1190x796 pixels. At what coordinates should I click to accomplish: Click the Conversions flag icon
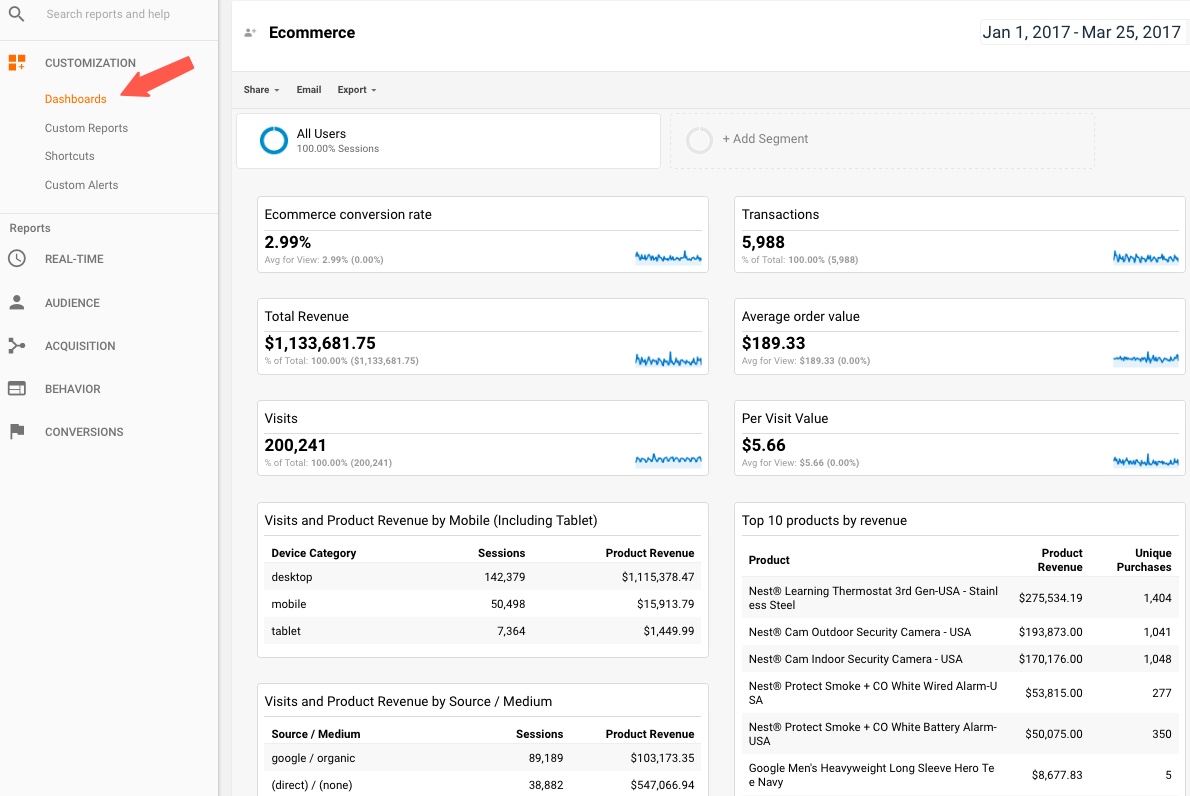point(16,432)
